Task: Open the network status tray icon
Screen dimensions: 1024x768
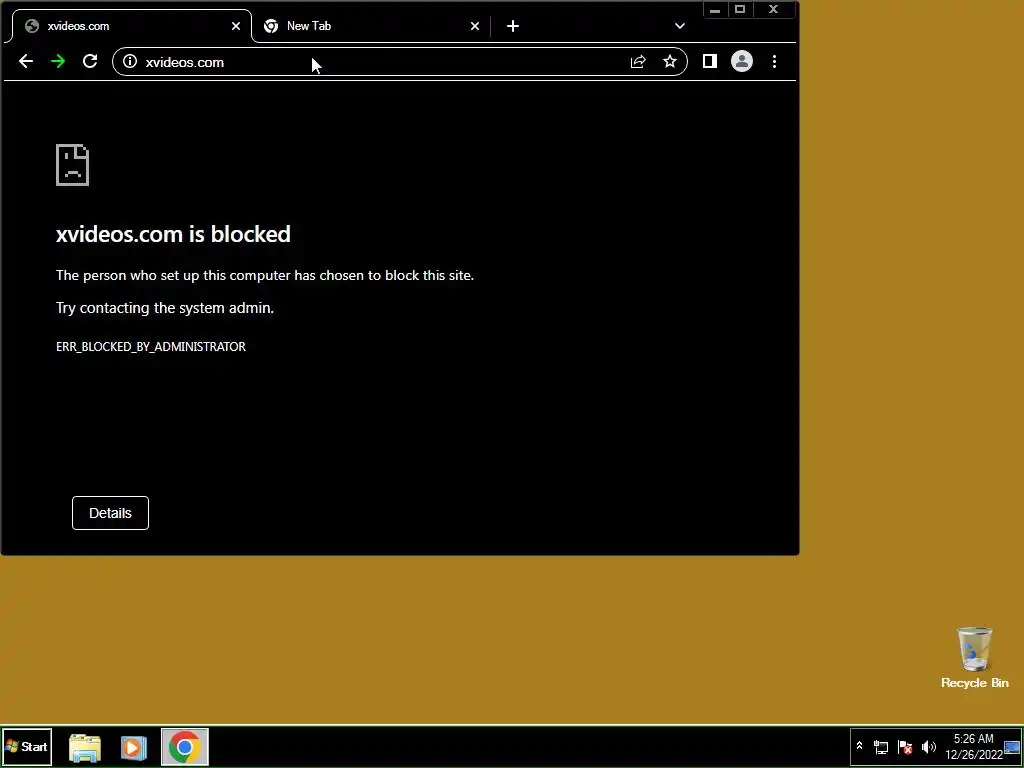Action: click(881, 747)
